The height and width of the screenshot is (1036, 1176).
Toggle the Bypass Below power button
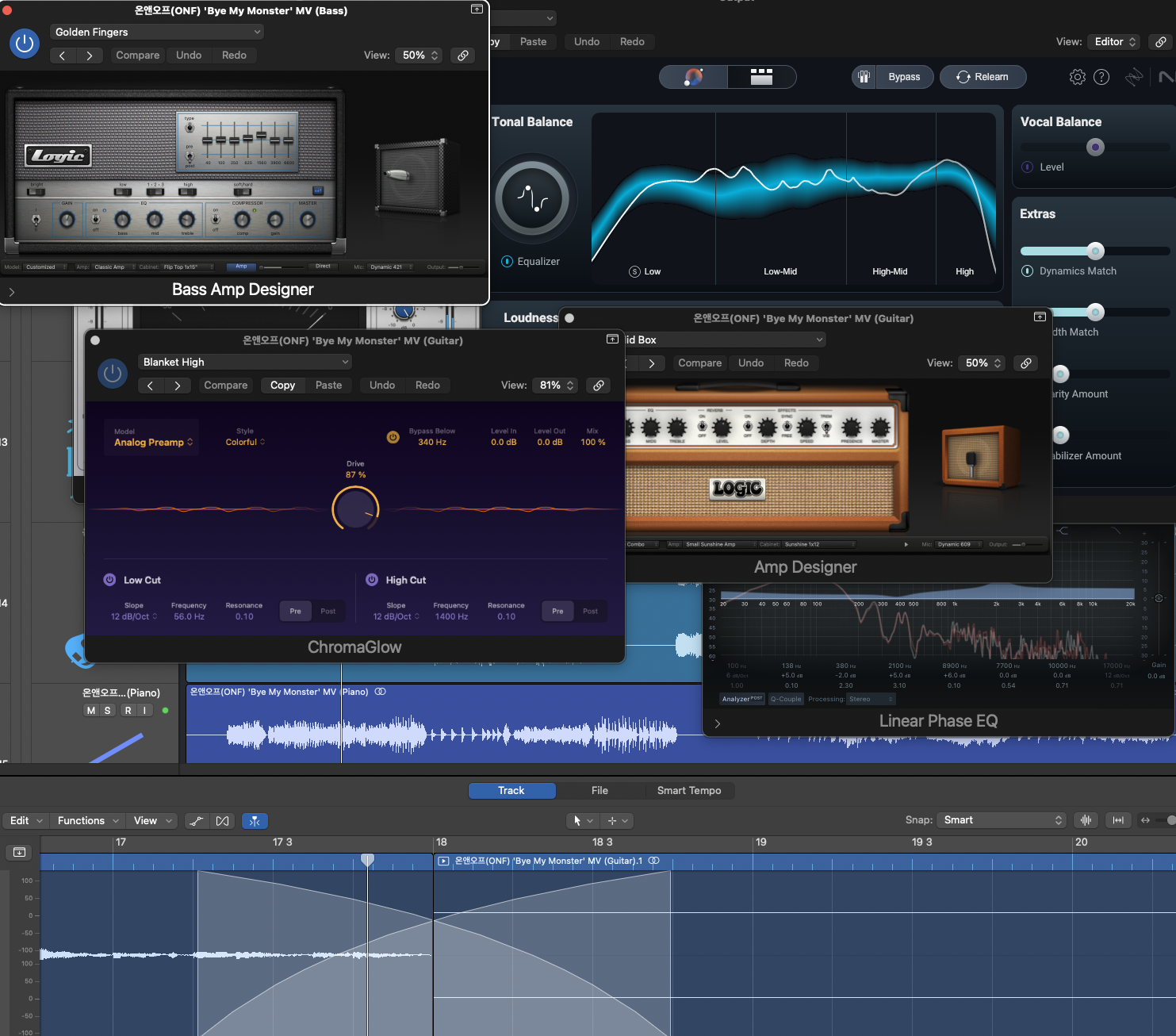(393, 437)
